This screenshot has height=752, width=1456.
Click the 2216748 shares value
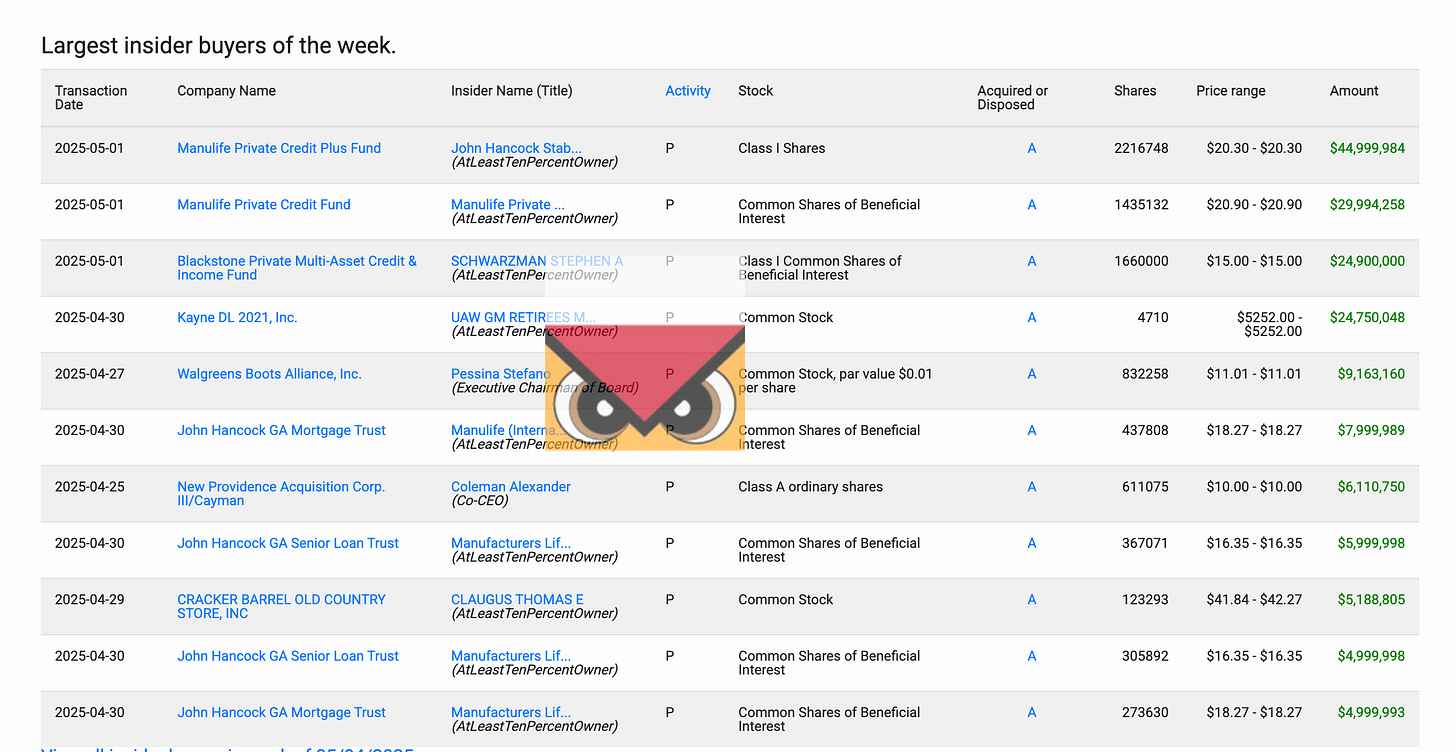coord(1141,148)
